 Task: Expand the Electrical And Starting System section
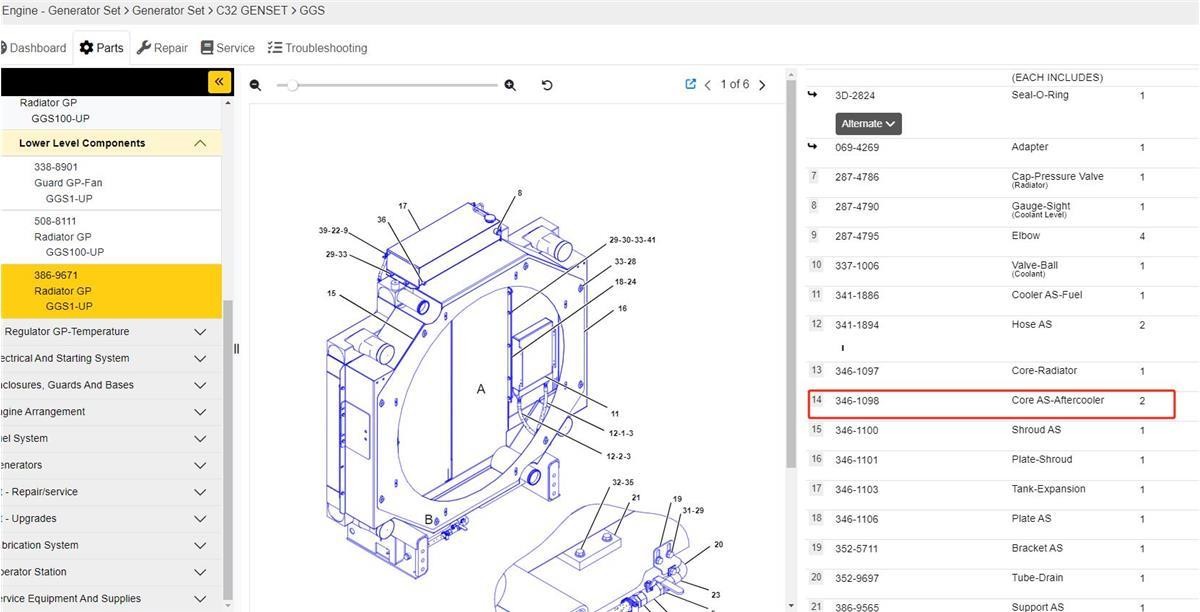click(200, 359)
